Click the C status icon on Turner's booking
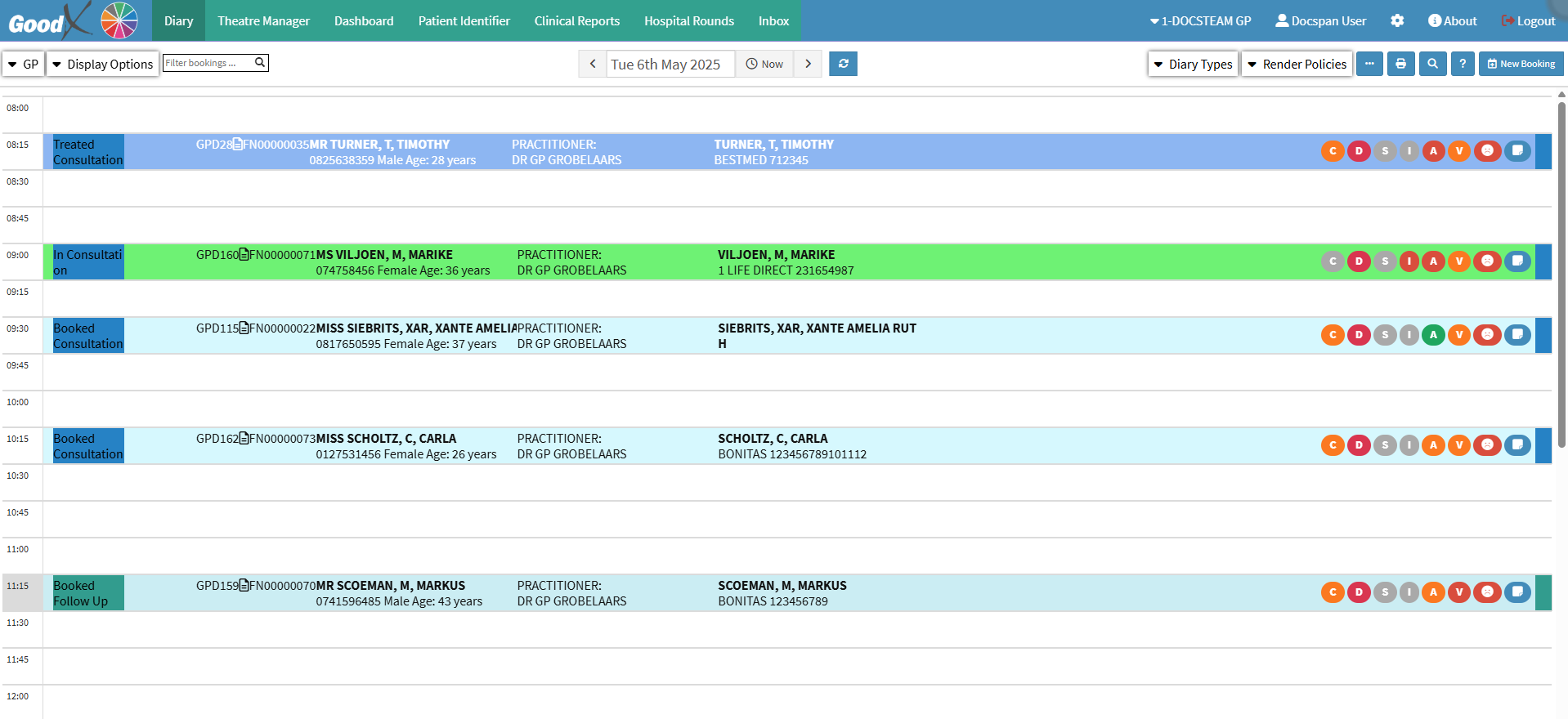The height and width of the screenshot is (719, 1568). coord(1333,151)
